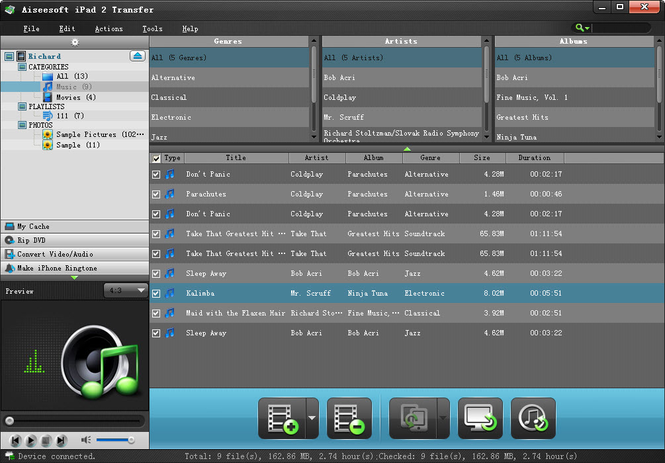
Task: Open My Cache panel
Action: tap(75, 226)
